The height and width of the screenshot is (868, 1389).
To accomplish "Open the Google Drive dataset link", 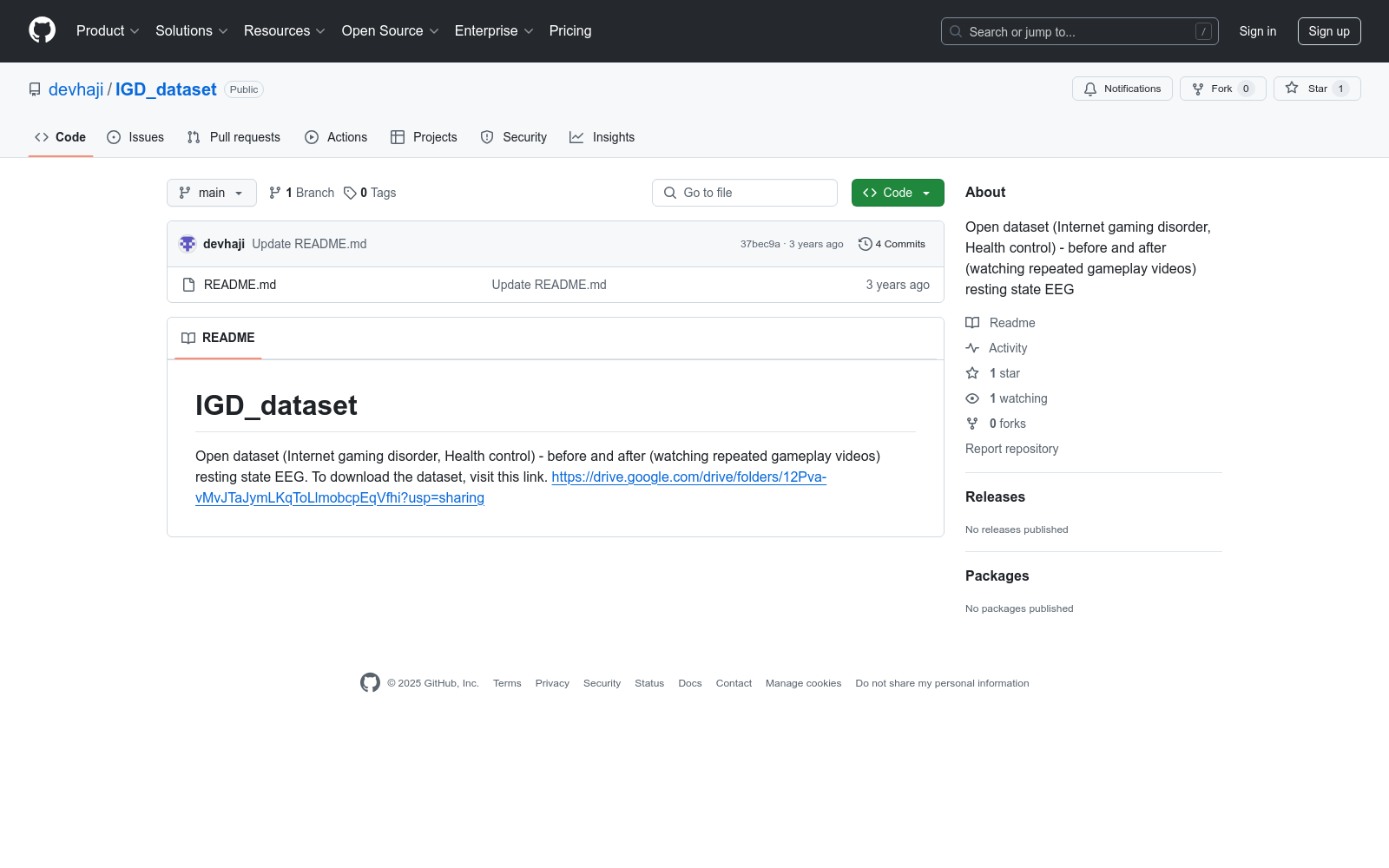I will [510, 488].
